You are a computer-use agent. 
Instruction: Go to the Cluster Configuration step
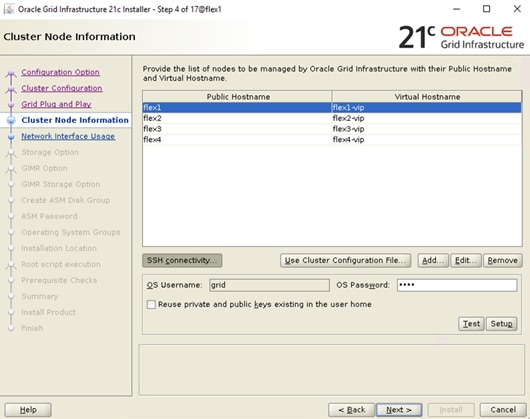62,88
